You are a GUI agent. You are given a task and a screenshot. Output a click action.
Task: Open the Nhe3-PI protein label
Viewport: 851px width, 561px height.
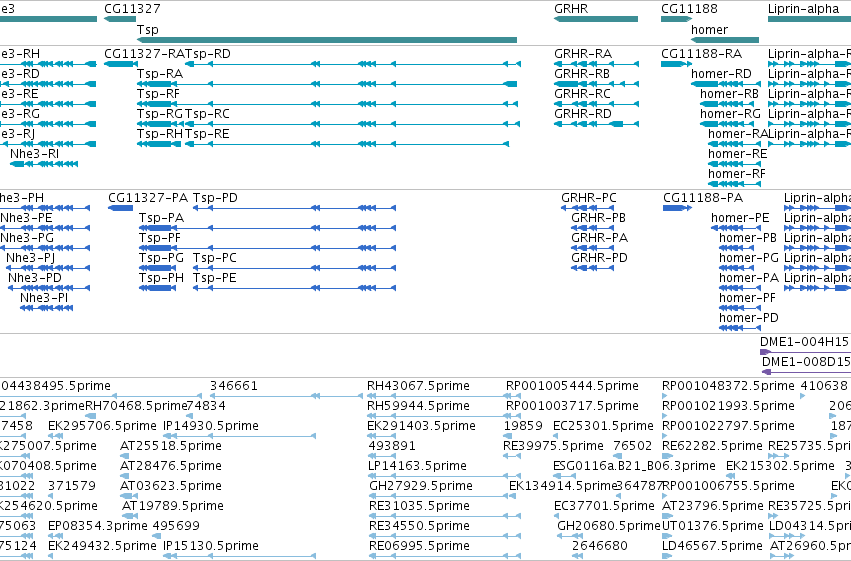click(x=44, y=297)
